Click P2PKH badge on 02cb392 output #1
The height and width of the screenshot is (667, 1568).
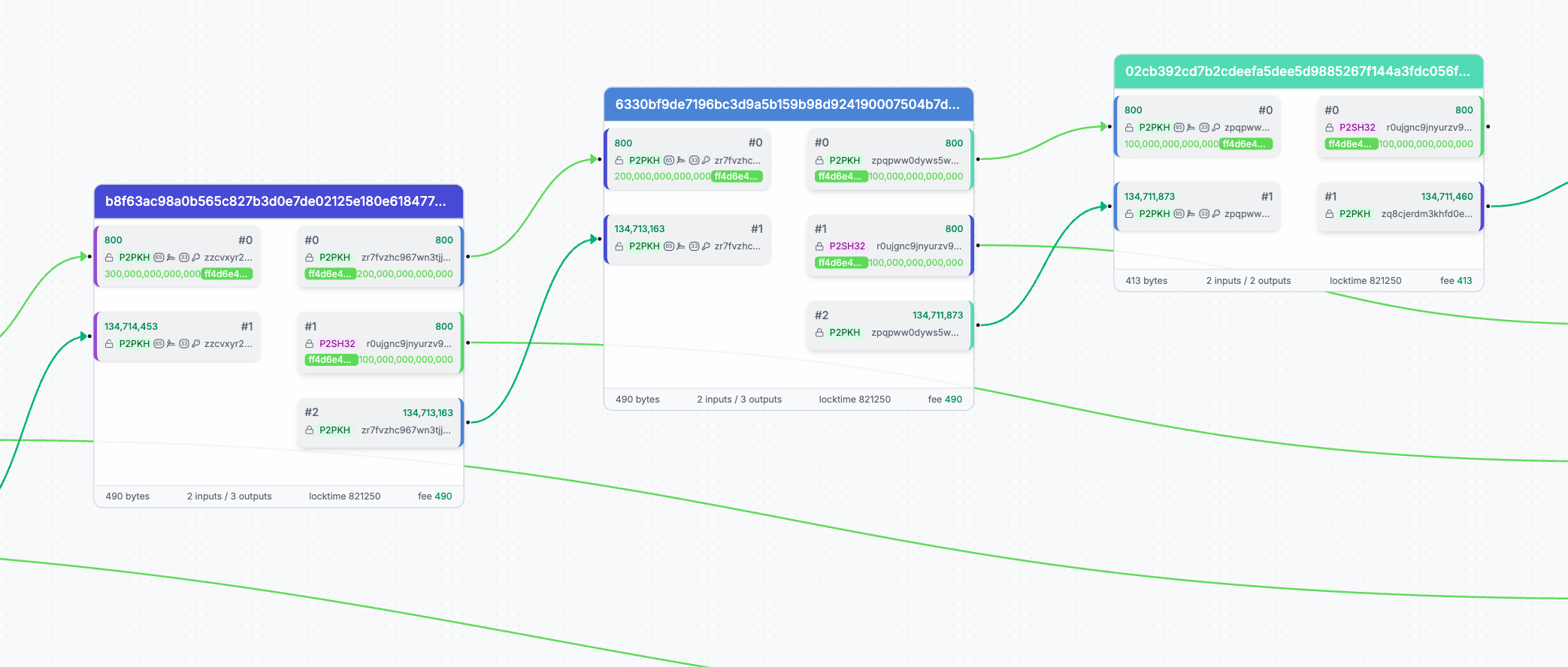(x=1355, y=214)
